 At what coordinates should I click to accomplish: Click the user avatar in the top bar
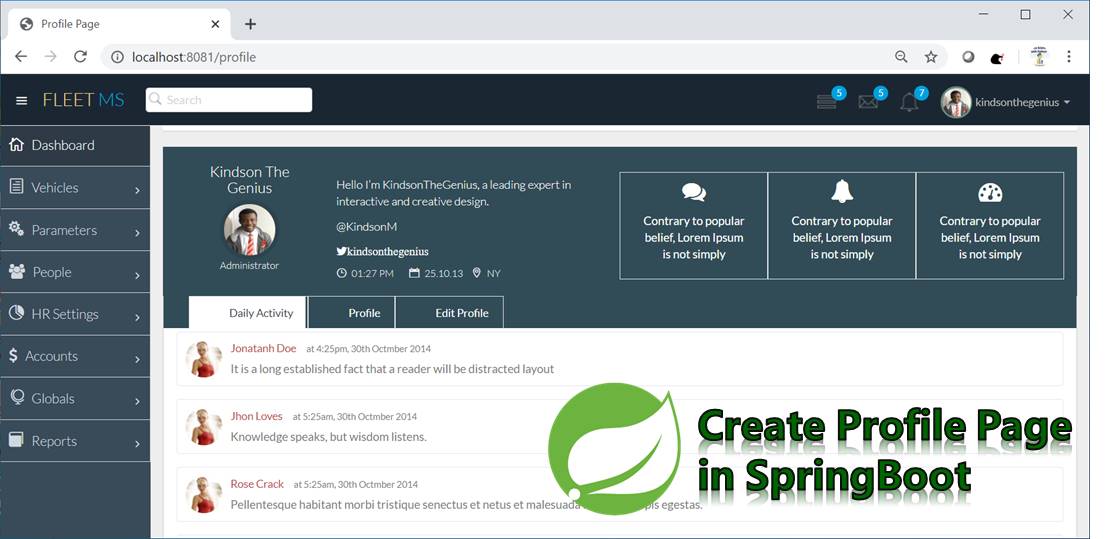point(956,103)
